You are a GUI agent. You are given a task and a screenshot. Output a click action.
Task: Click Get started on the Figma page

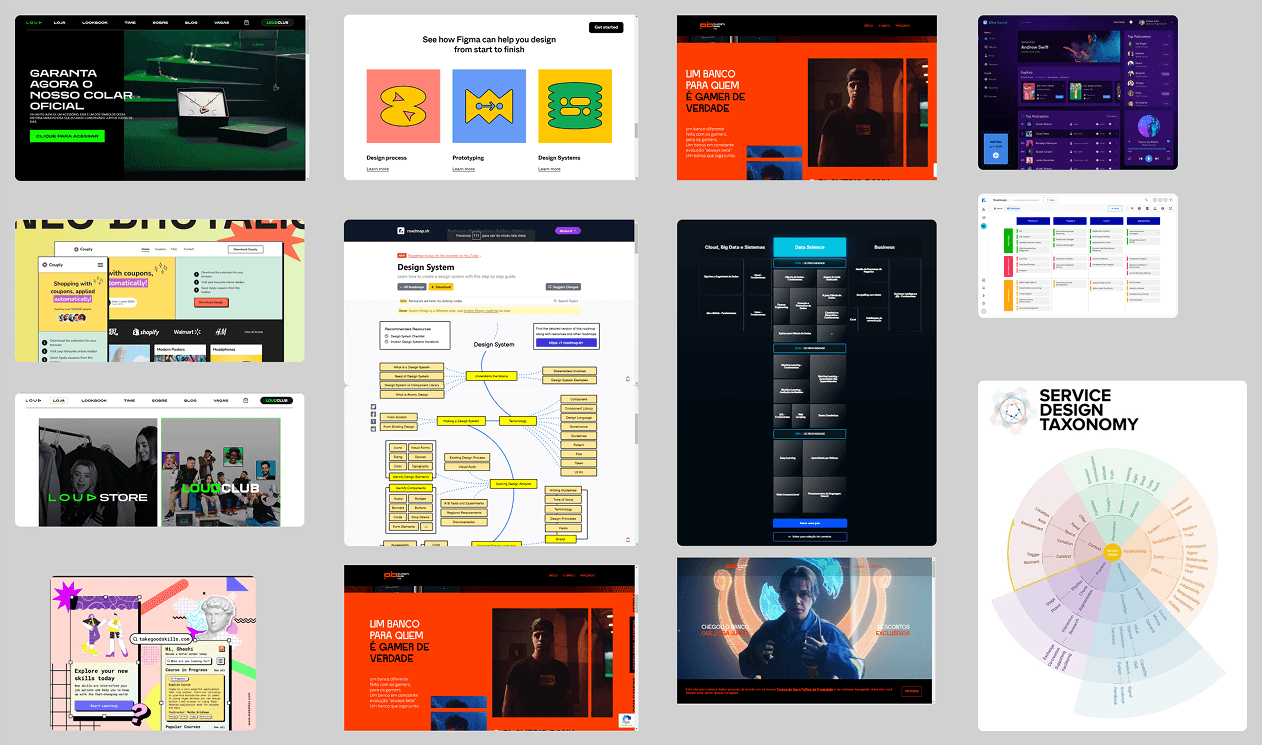pyautogui.click(x=606, y=28)
